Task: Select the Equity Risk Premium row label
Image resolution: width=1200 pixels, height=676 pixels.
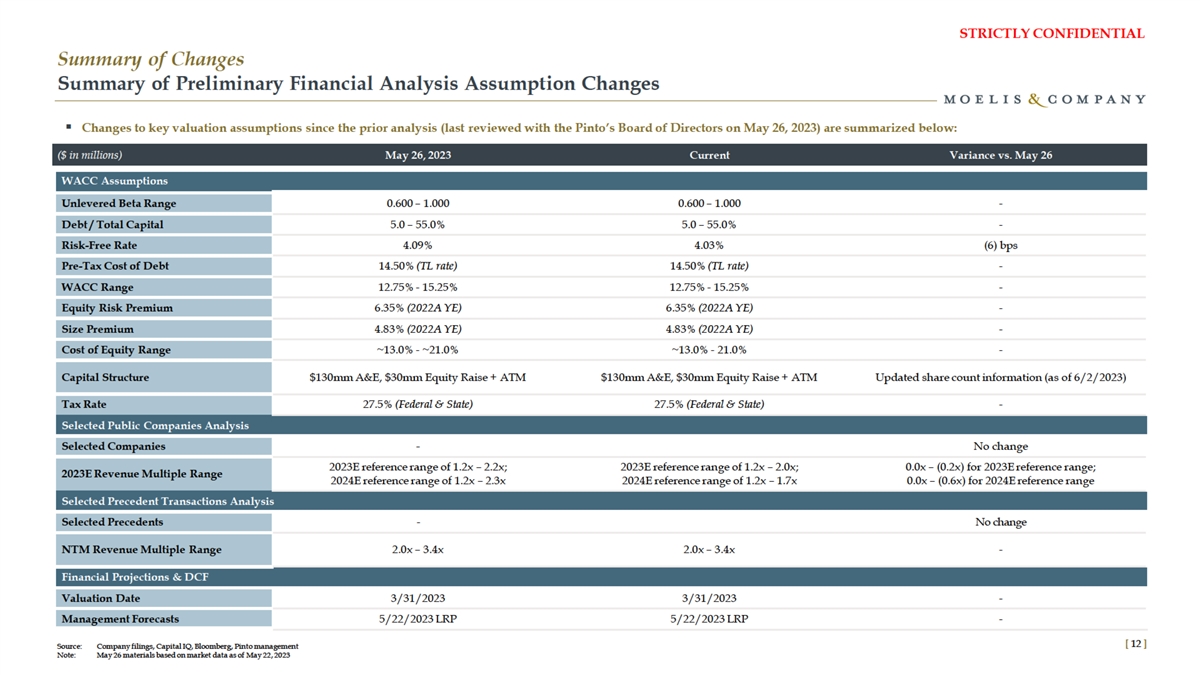Action: (117, 308)
